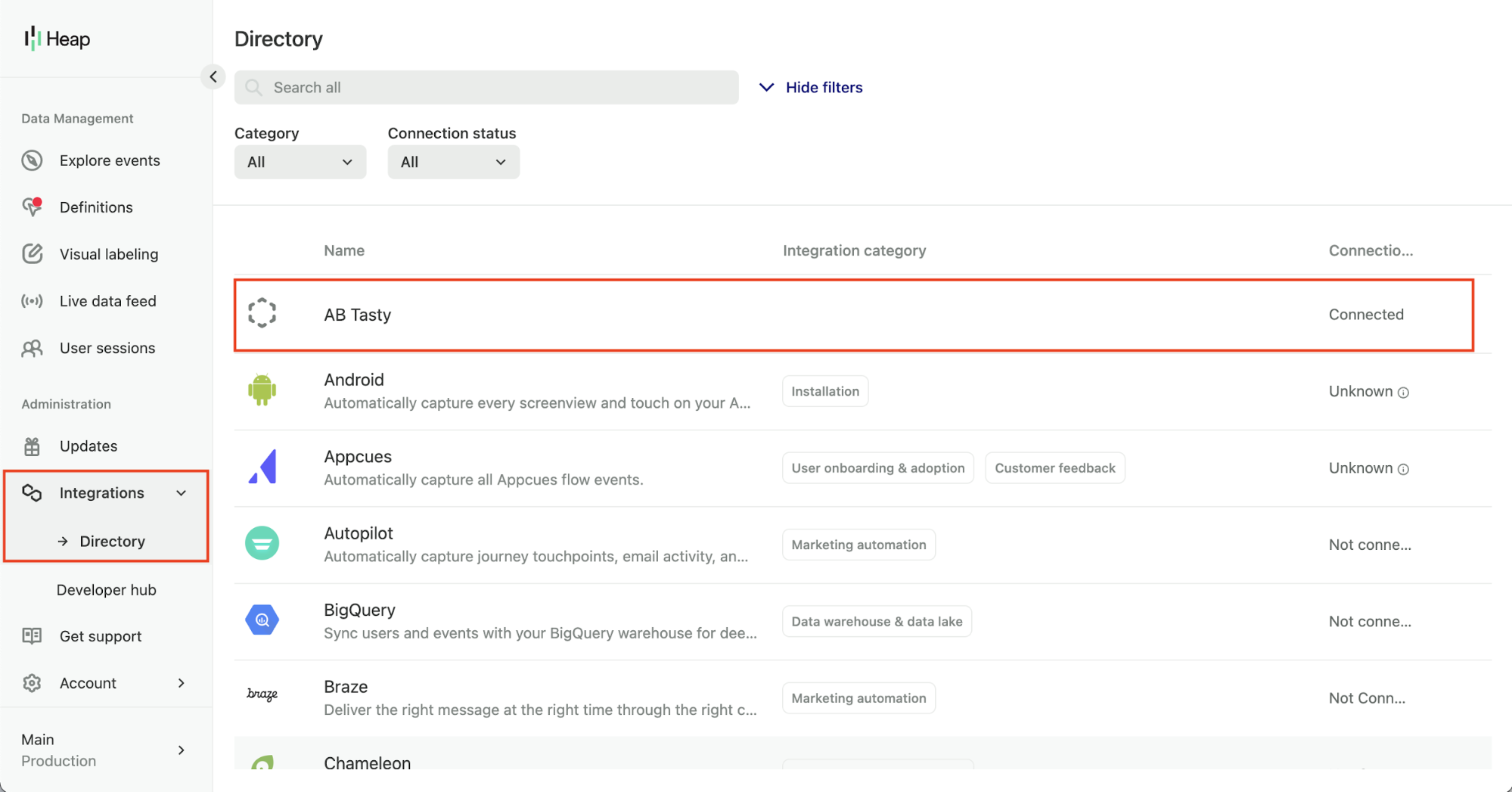Image resolution: width=1512 pixels, height=792 pixels.
Task: Select the Visual labeling pencil icon
Action: [x=32, y=253]
